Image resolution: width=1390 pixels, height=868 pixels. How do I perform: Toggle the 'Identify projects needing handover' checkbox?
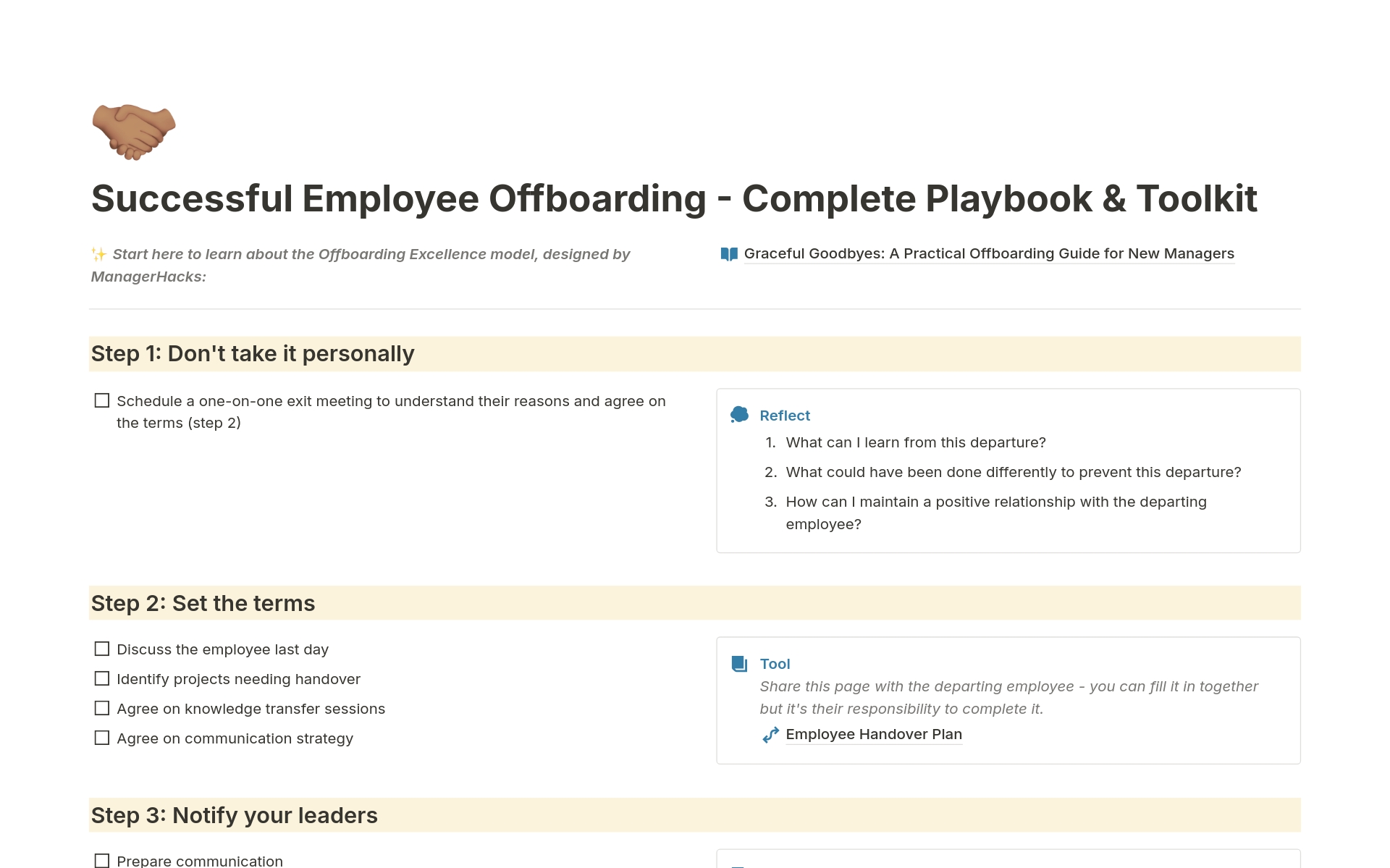[x=102, y=678]
